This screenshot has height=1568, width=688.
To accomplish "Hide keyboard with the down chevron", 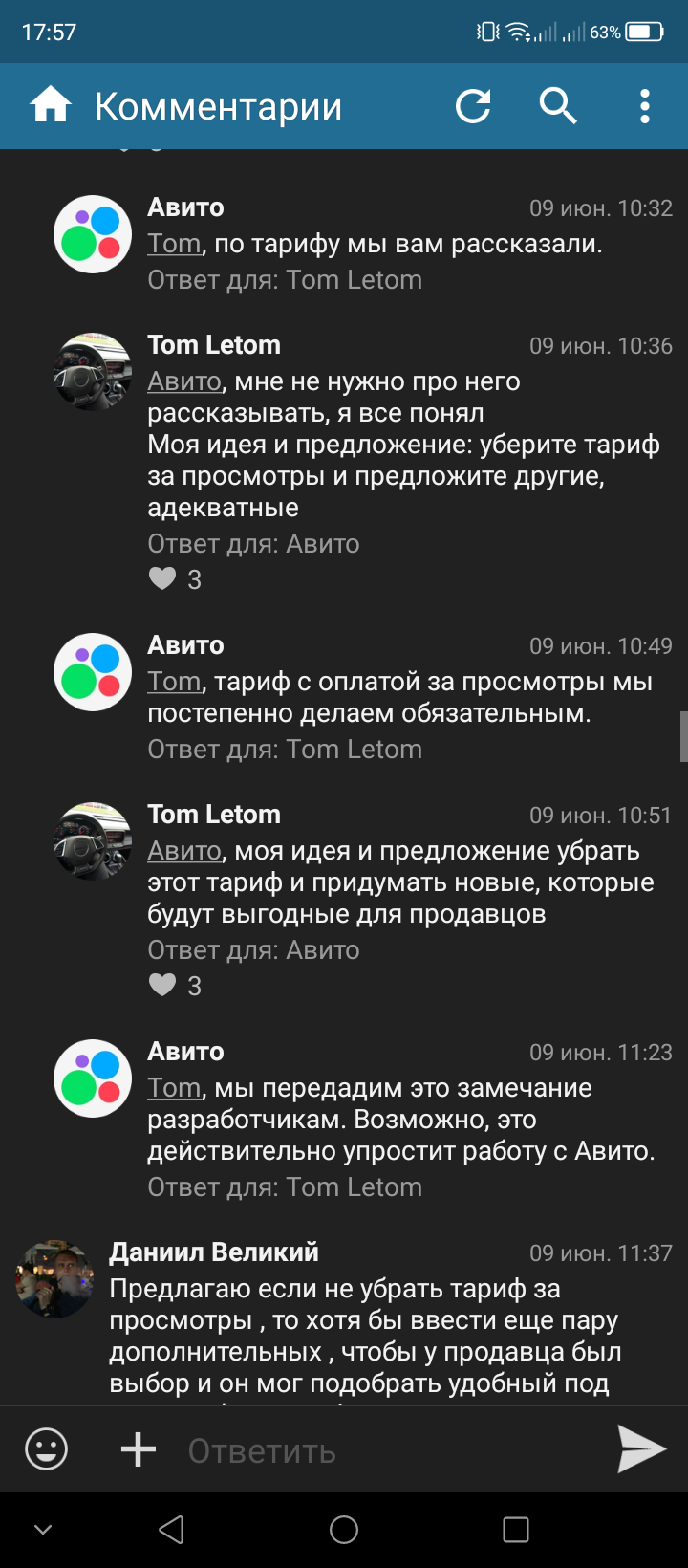I will (x=43, y=1530).
